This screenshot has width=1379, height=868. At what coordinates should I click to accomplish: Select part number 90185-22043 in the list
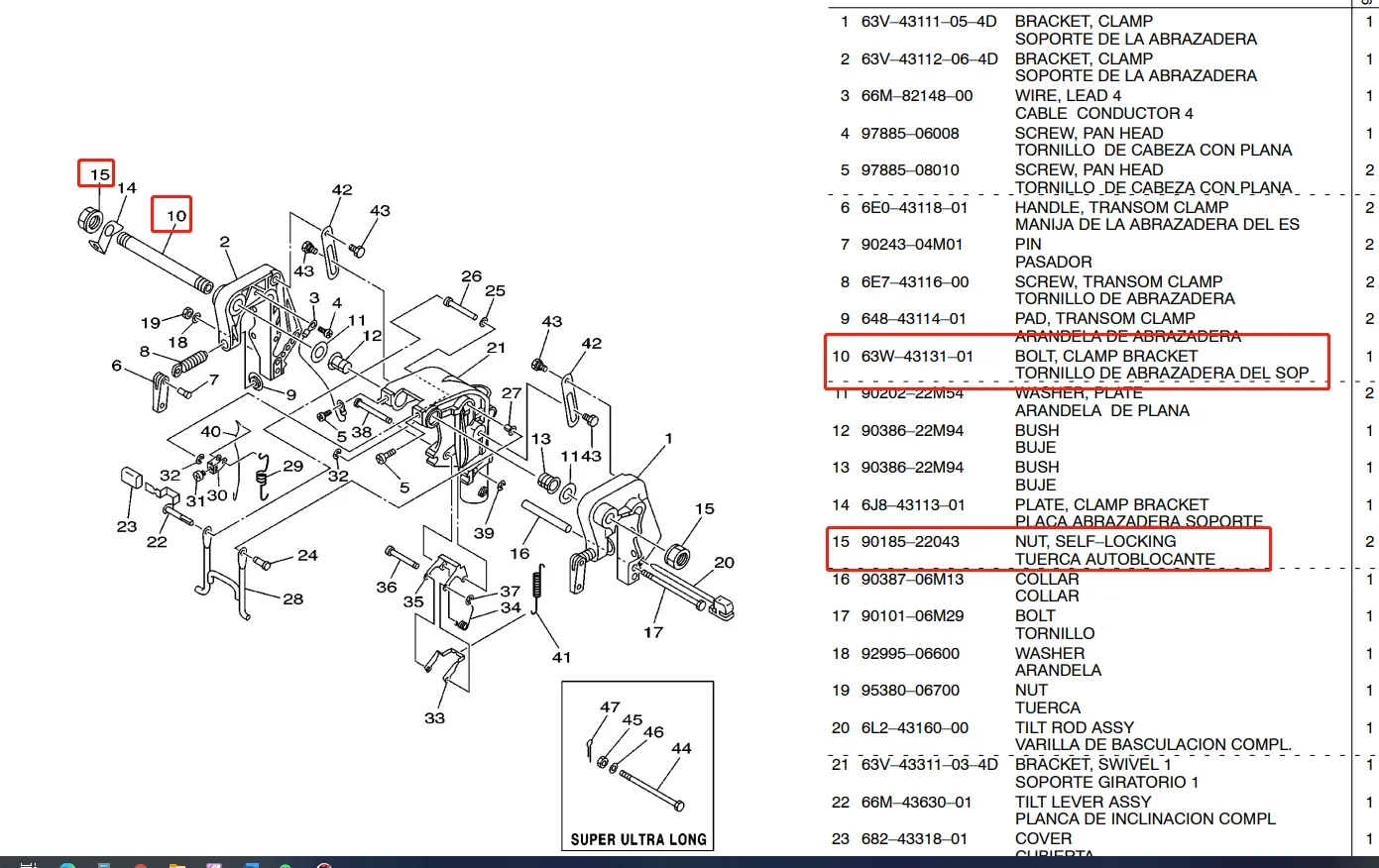[909, 541]
